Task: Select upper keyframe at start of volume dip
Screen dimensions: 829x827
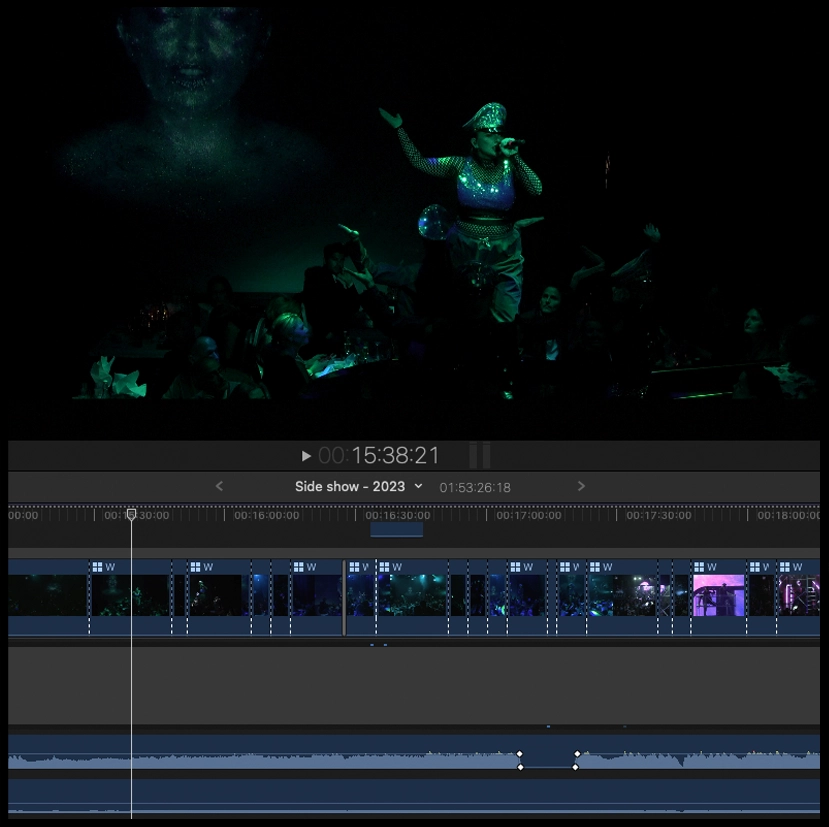Action: coord(519,754)
